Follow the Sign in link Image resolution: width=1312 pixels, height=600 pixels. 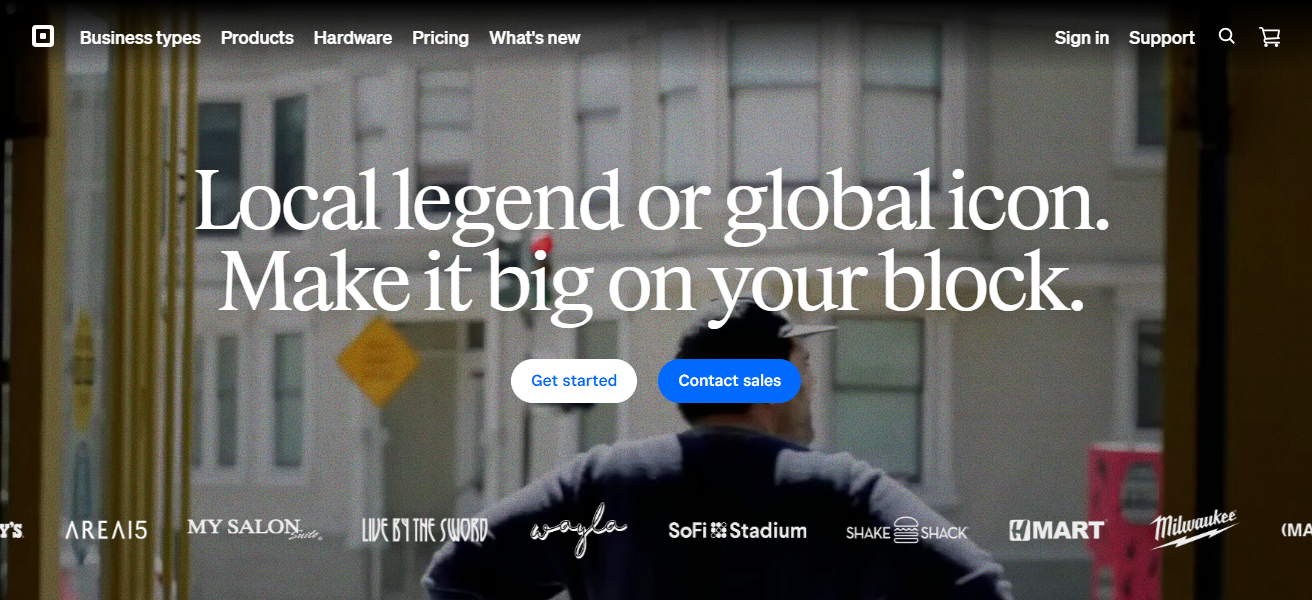pyautogui.click(x=1082, y=38)
